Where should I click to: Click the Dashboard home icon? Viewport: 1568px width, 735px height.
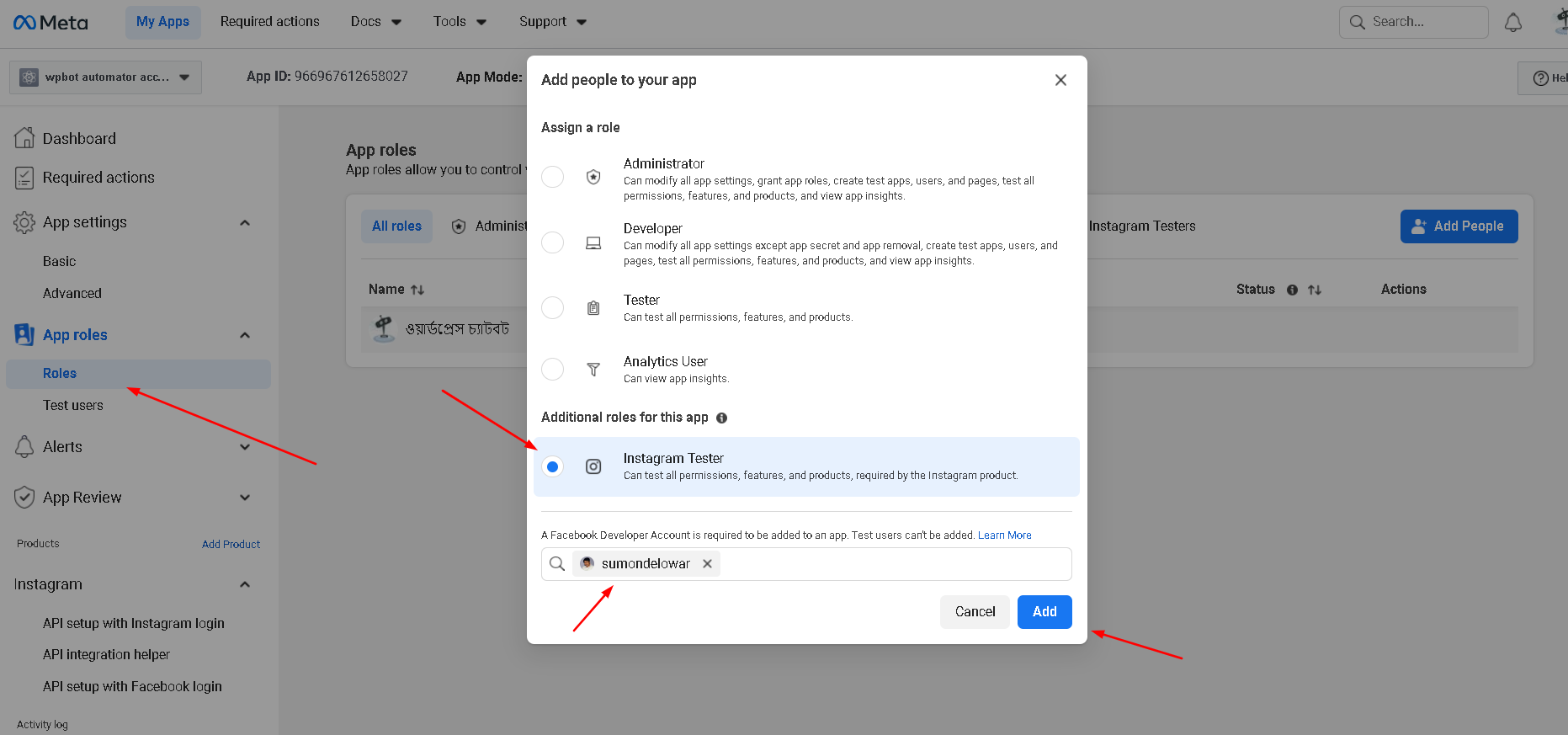24,138
